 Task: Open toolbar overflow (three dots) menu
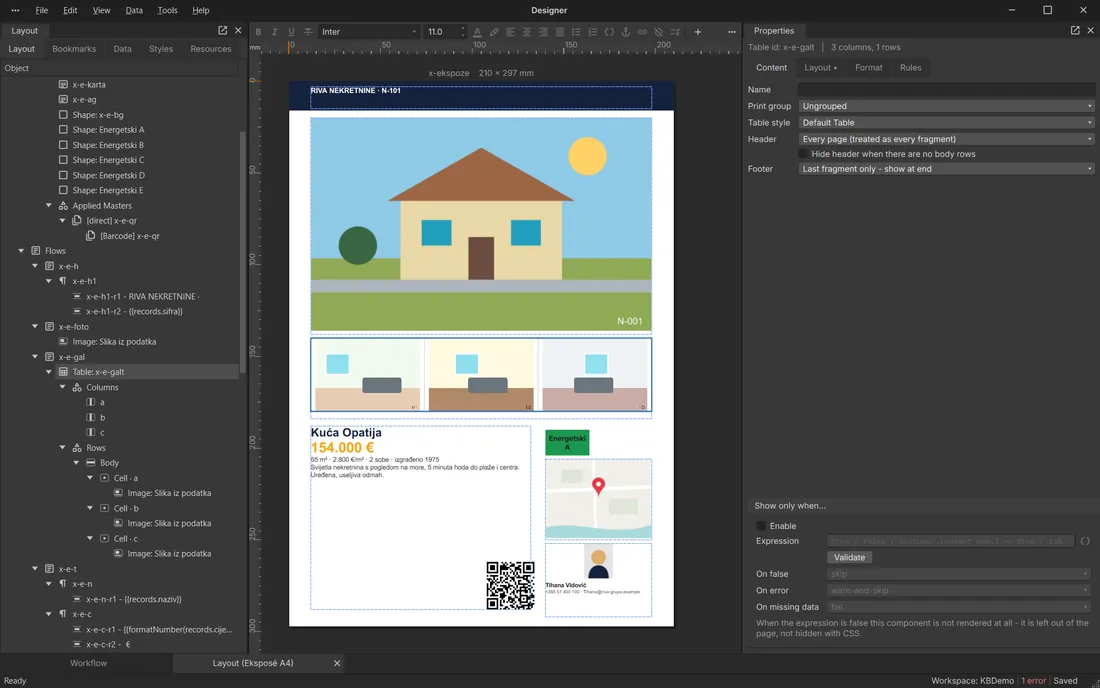pyautogui.click(x=732, y=32)
